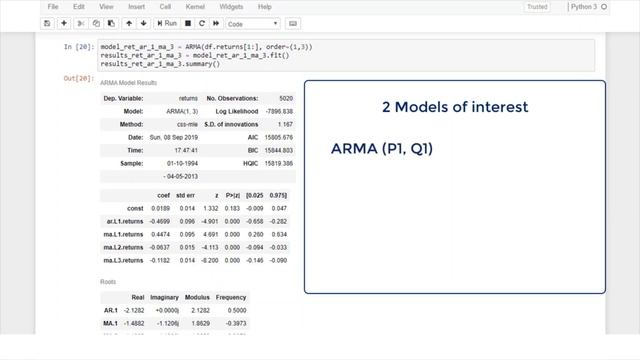Click the Frequency column header
The height and width of the screenshot is (360, 640).
(x=231, y=298)
